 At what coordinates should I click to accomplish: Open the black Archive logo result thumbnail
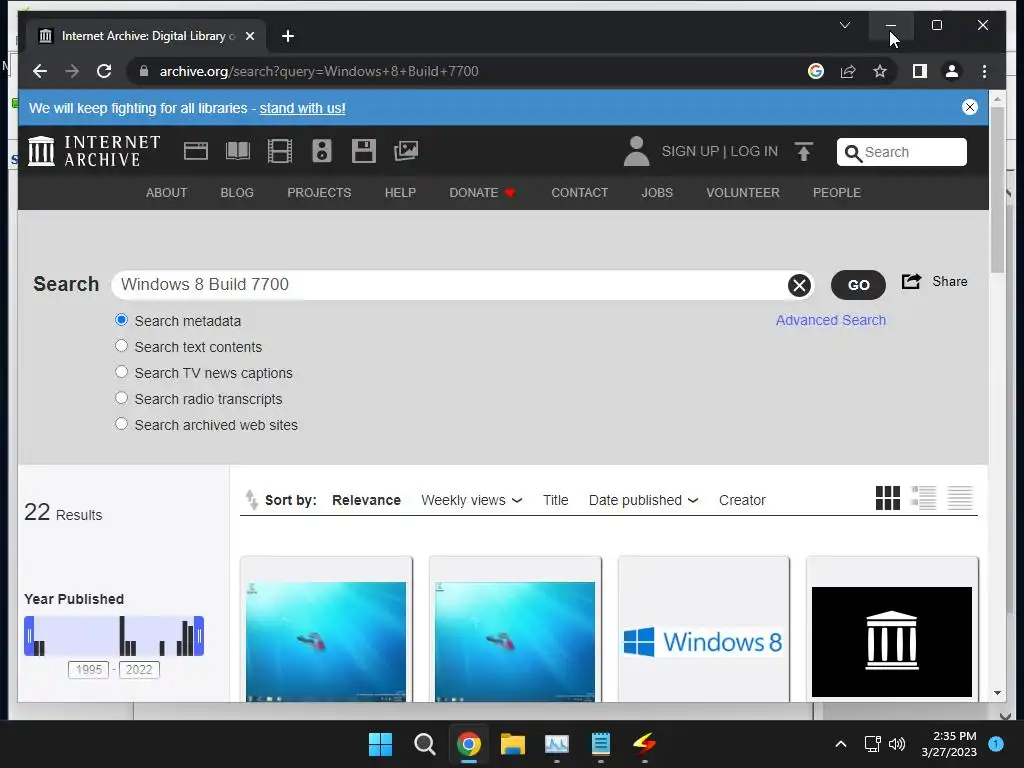point(891,641)
